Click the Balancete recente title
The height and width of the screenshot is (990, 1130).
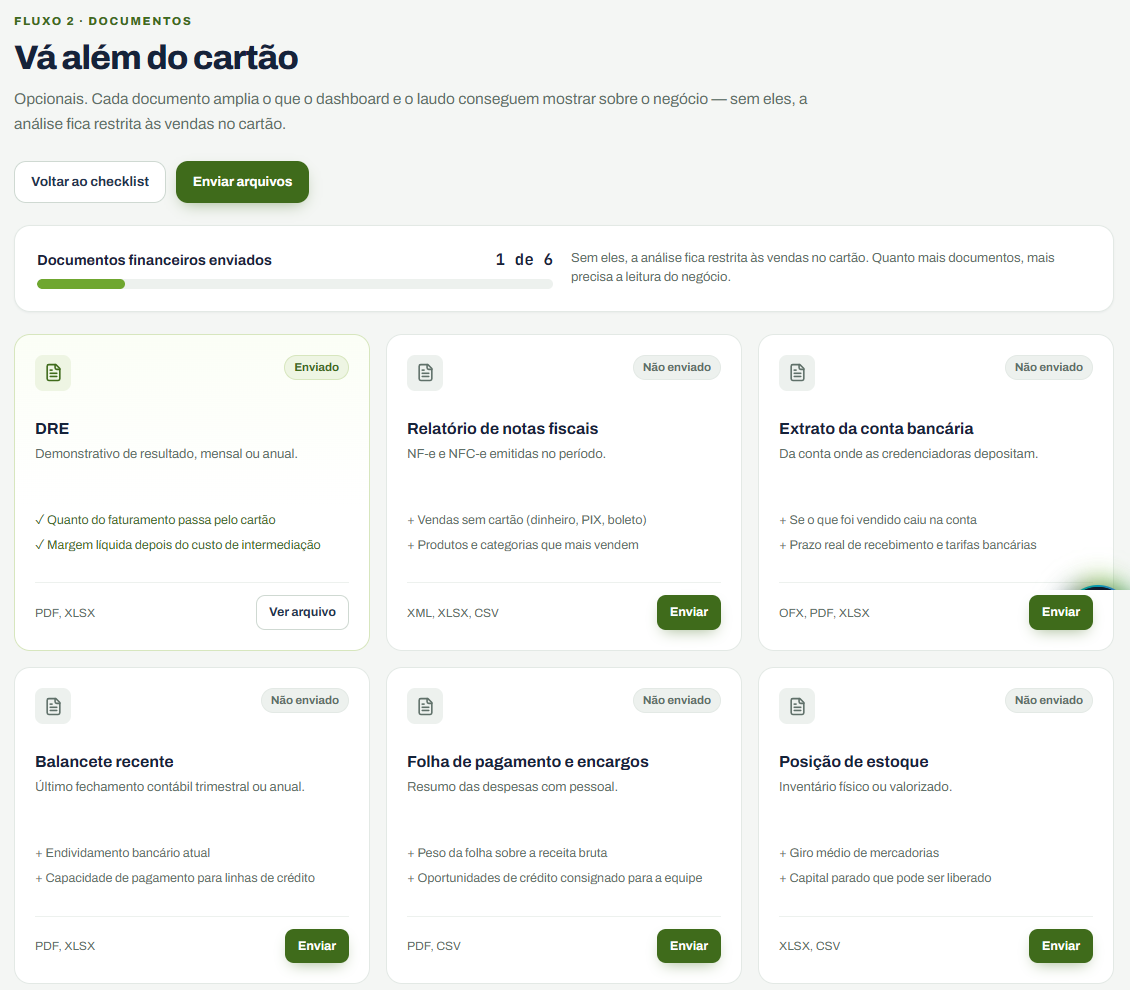pos(104,762)
